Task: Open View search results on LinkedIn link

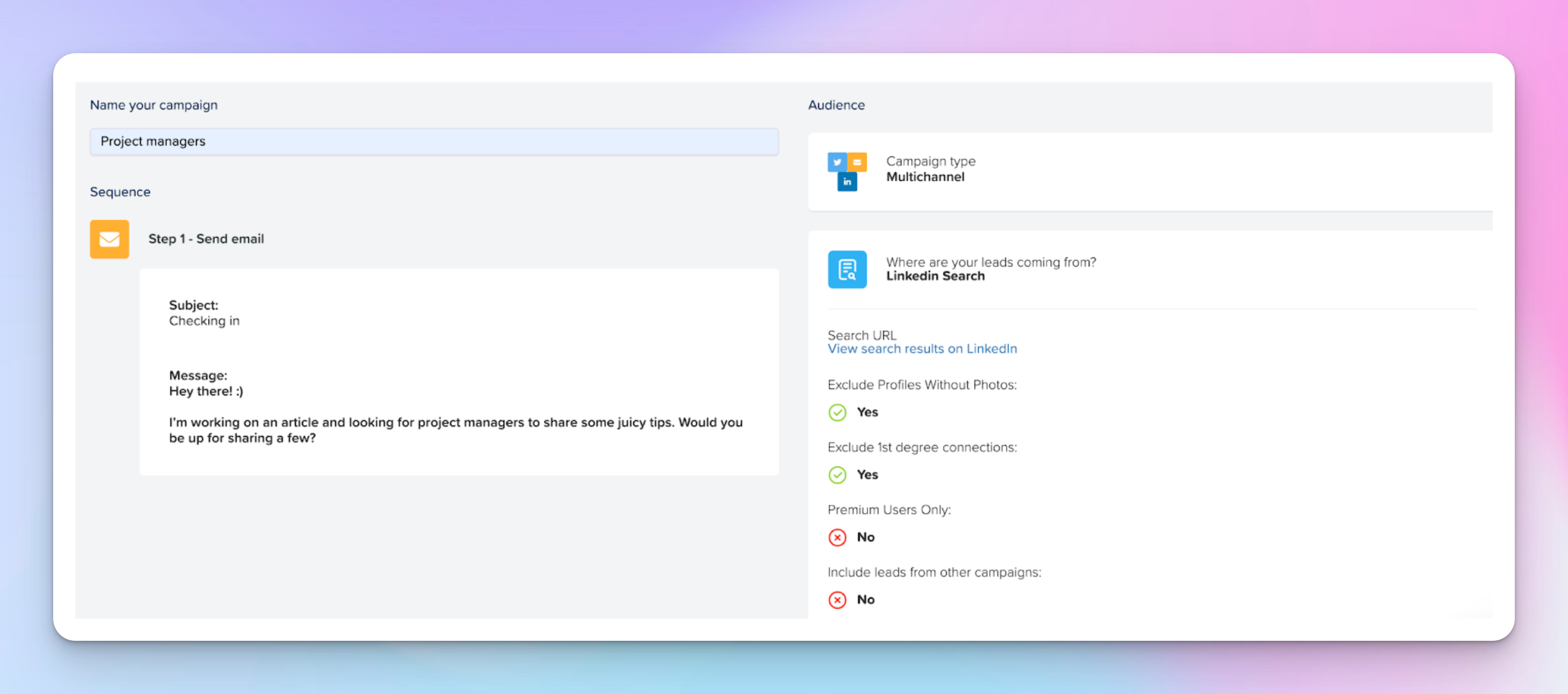Action: coord(921,349)
